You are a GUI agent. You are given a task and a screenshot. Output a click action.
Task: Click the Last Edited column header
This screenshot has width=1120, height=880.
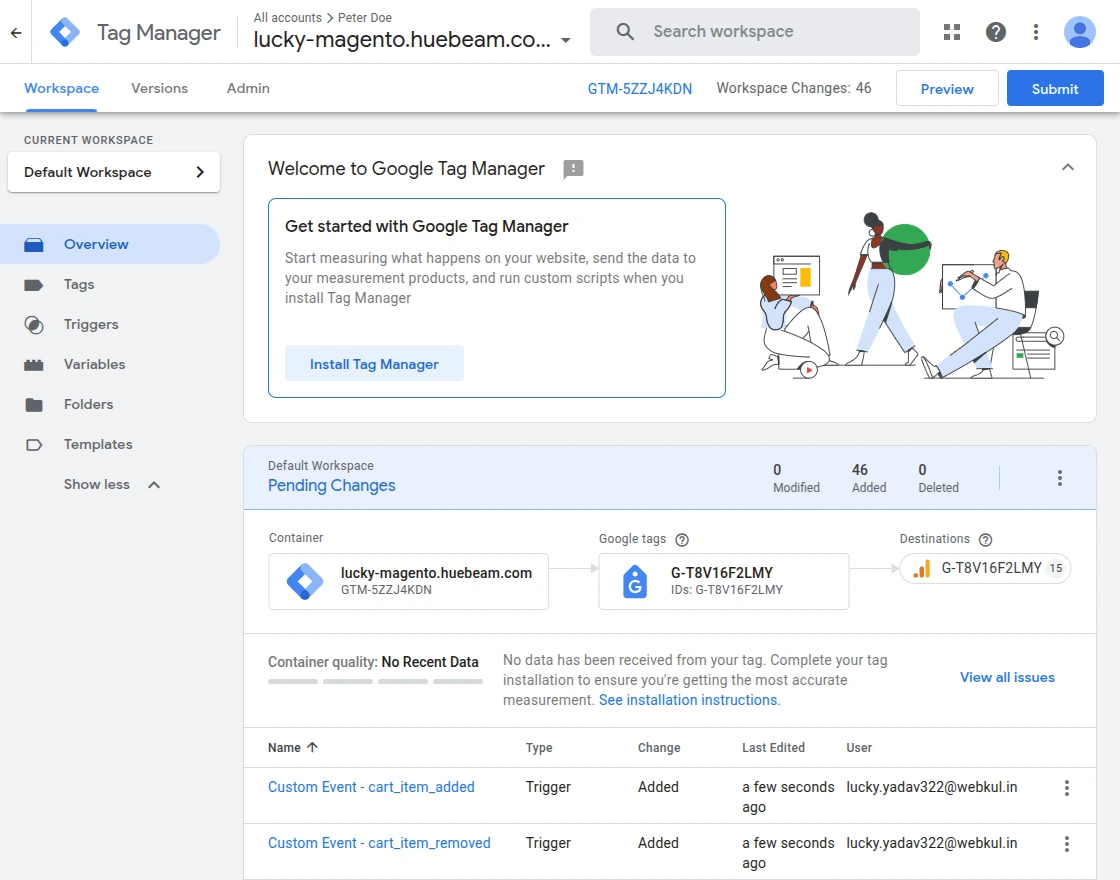coord(773,748)
